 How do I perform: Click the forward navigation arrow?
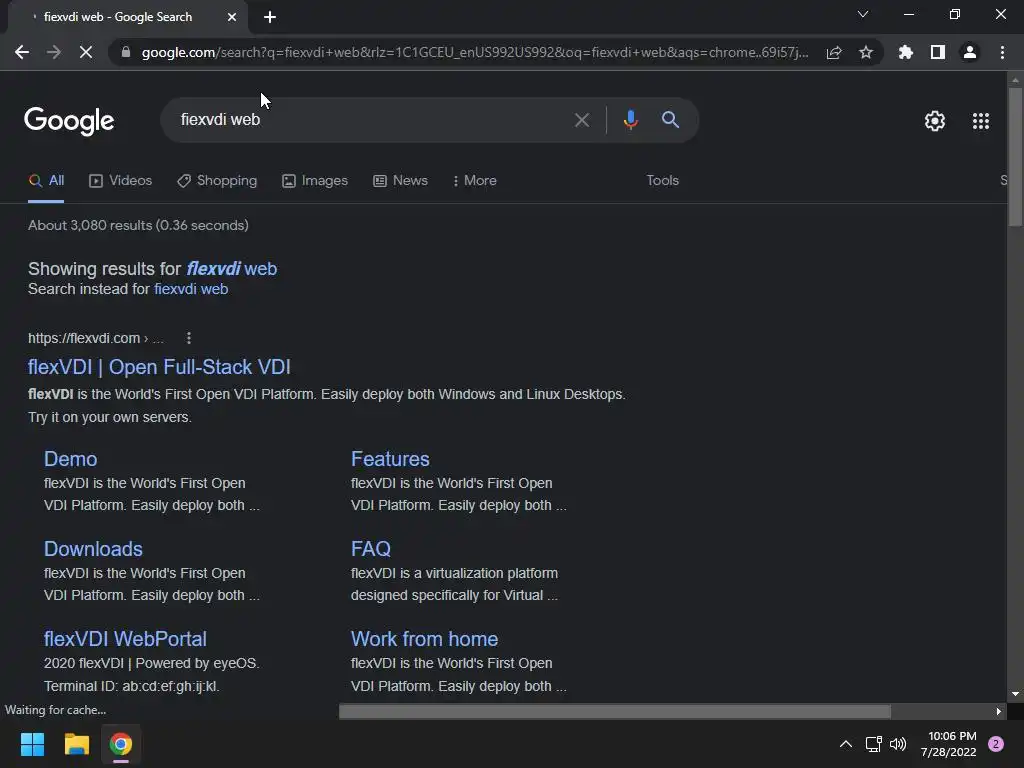click(54, 52)
